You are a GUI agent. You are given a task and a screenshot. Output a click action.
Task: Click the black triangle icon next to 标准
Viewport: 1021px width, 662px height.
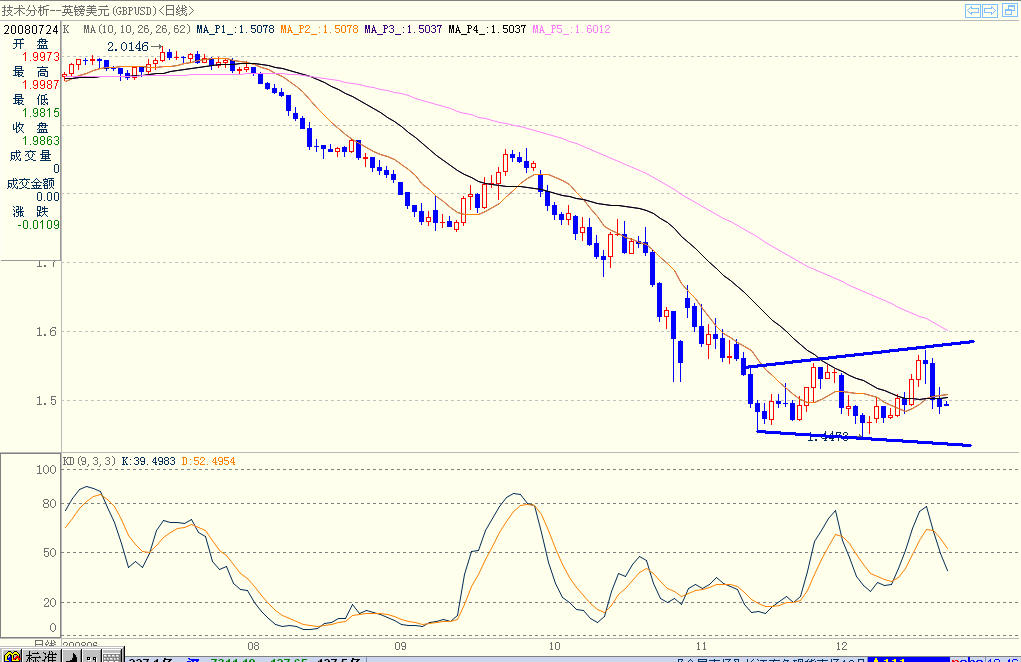pyautogui.click(x=71, y=656)
